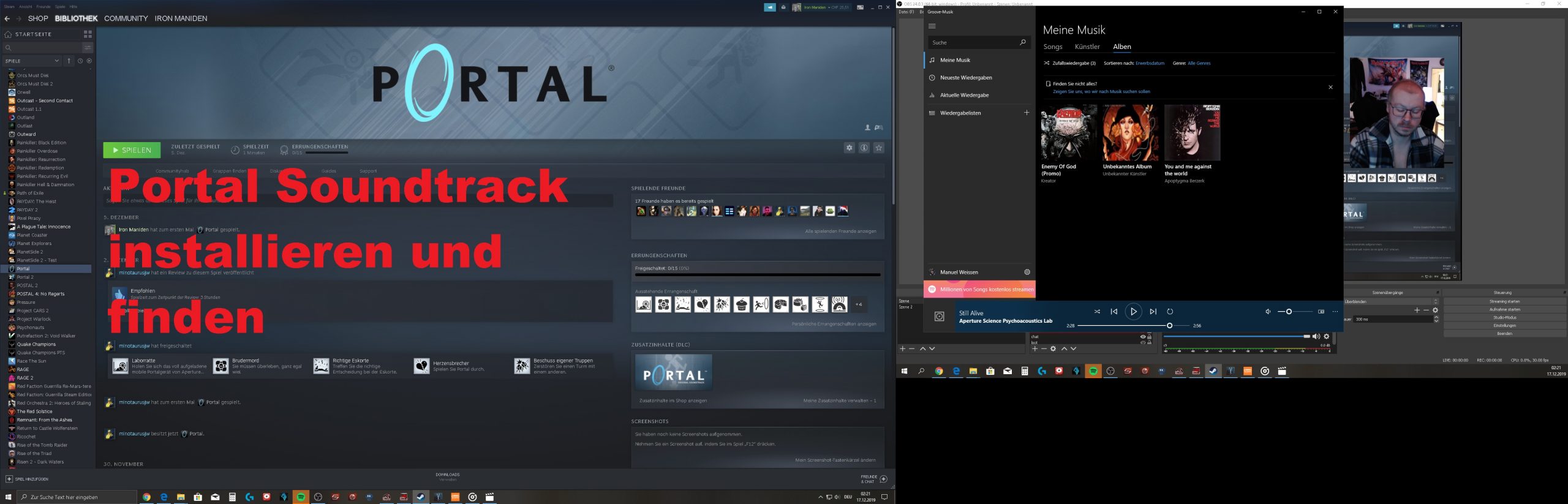The image size is (1568, 504).
Task: Start Zufallswiedergabe shuffle all in Groove
Action: pyautogui.click(x=1069, y=63)
